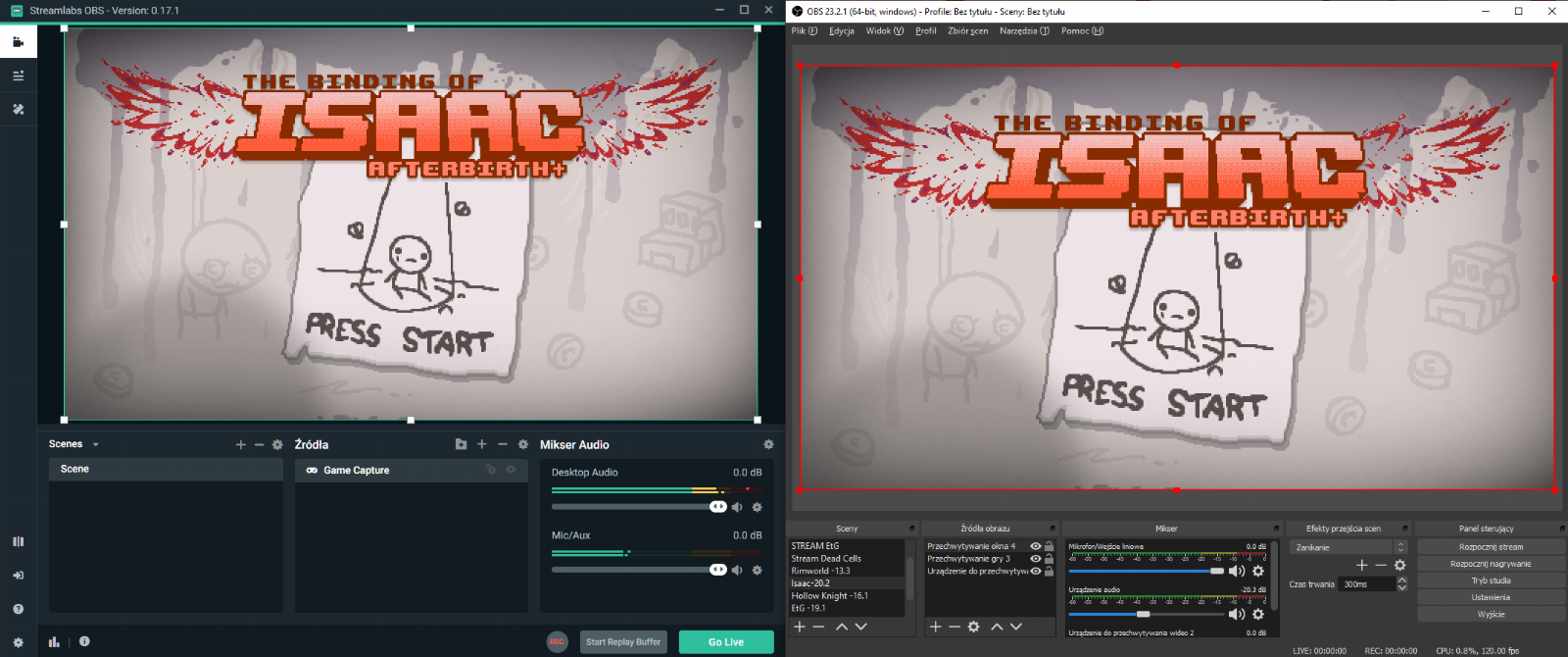Open source properties gear in Streamlabs Źródła panel

tap(523, 444)
